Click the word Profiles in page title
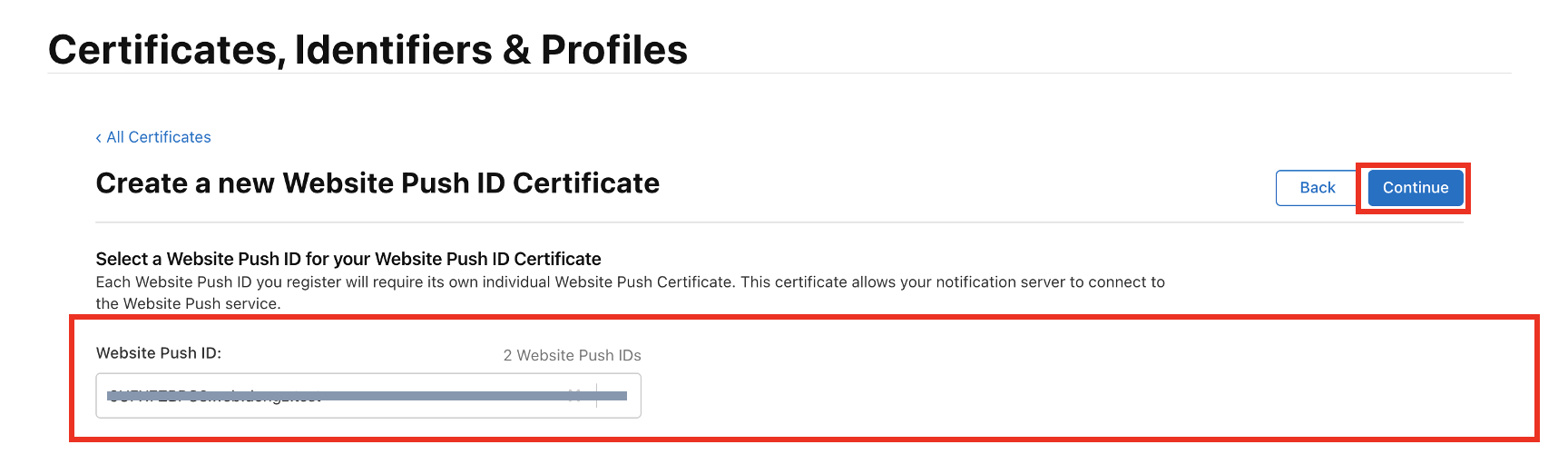The width and height of the screenshot is (1568, 474). tap(614, 50)
